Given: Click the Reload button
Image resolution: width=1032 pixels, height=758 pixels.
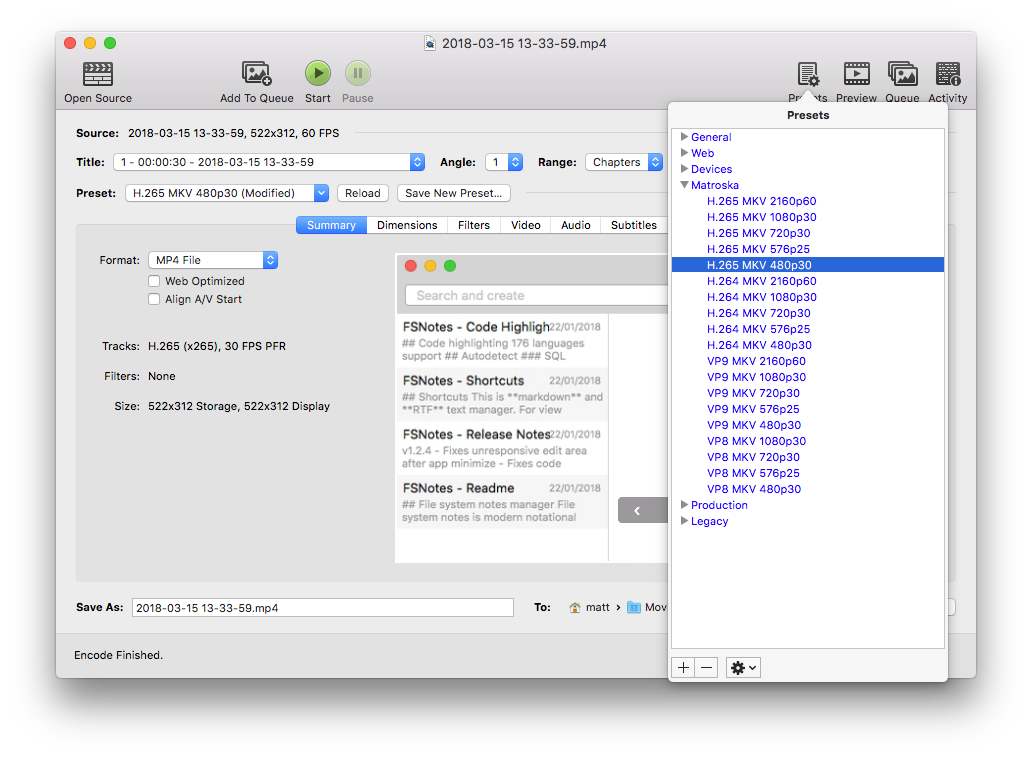Looking at the screenshot, I should pyautogui.click(x=363, y=193).
